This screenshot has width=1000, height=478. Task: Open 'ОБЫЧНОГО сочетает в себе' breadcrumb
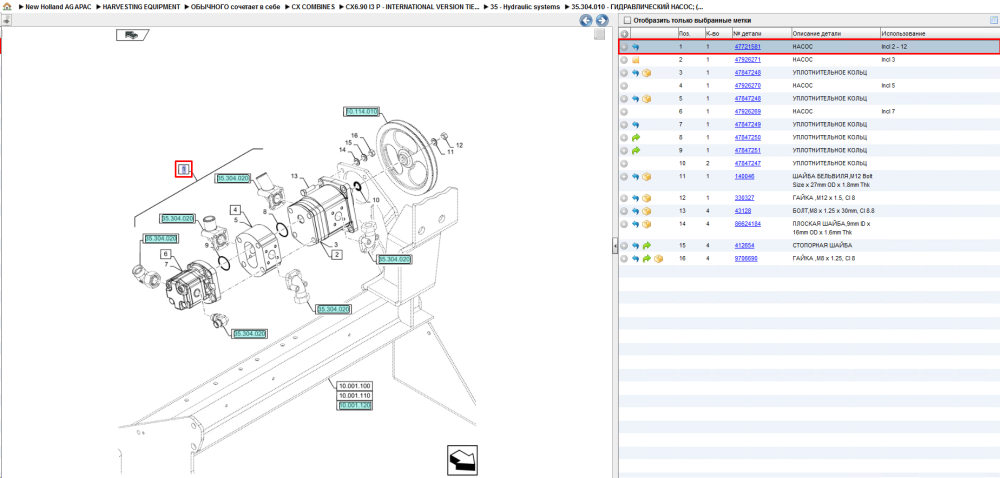[x=235, y=6]
